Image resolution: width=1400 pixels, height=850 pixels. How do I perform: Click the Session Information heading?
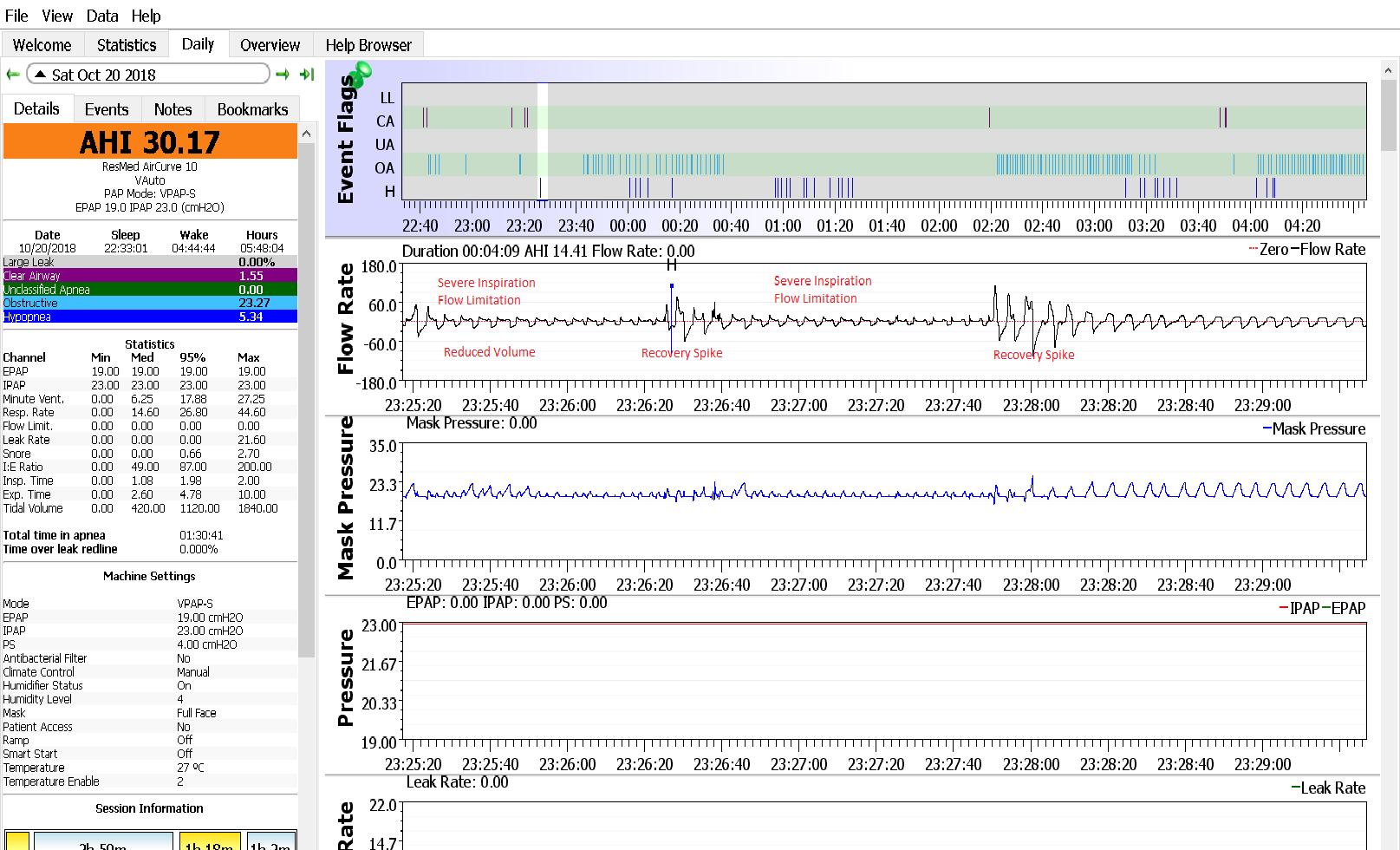click(149, 808)
